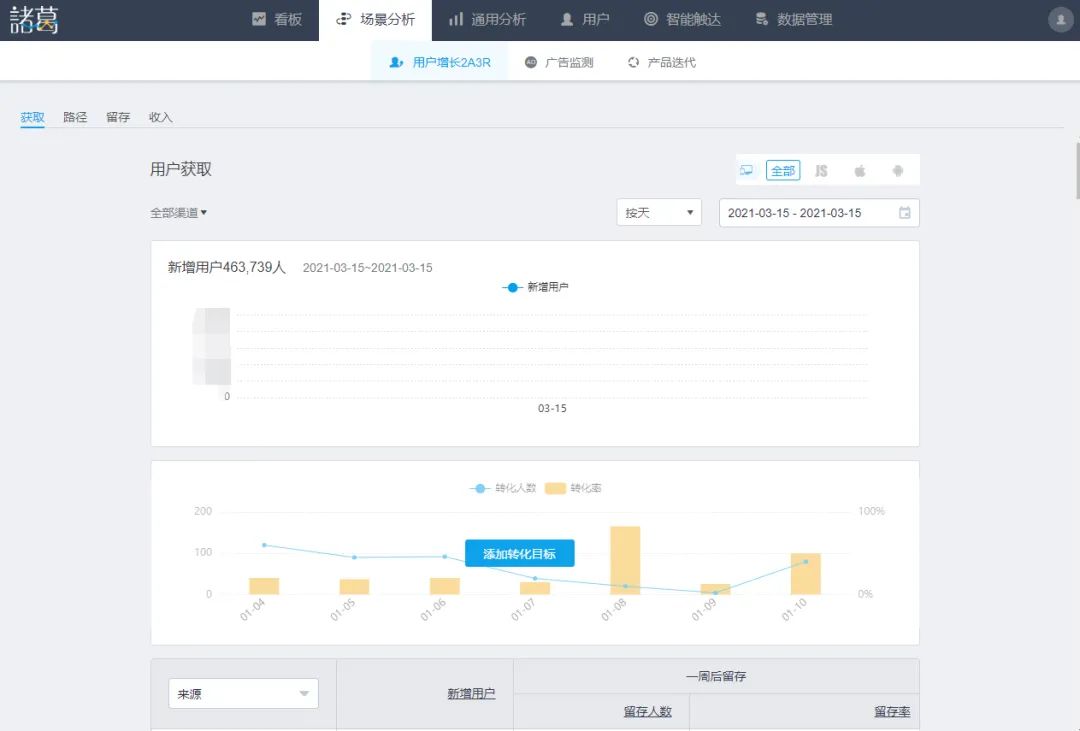Screen dimensions: 1080x731
Task: Sort by 留存人数 column header
Action: [647, 711]
